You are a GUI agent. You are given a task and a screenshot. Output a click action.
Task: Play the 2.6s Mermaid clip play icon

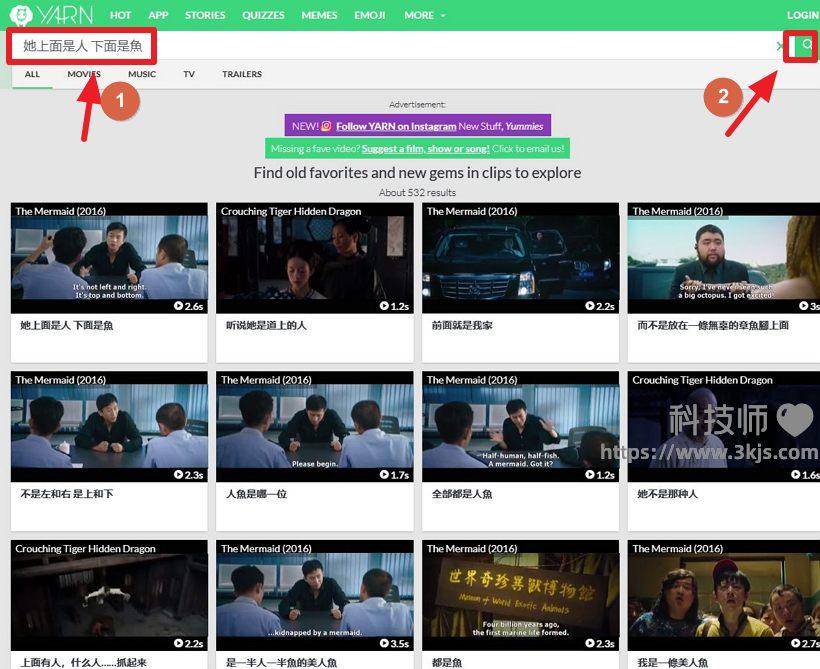tap(178, 306)
